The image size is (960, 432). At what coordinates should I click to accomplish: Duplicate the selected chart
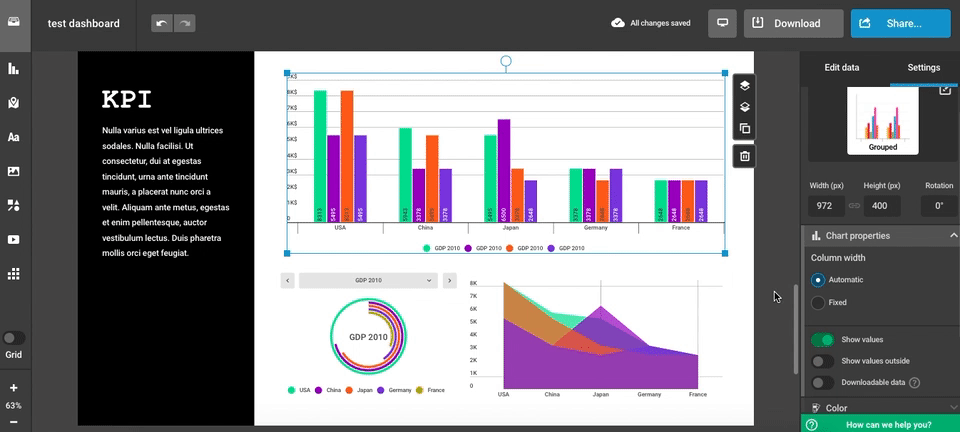coord(745,129)
